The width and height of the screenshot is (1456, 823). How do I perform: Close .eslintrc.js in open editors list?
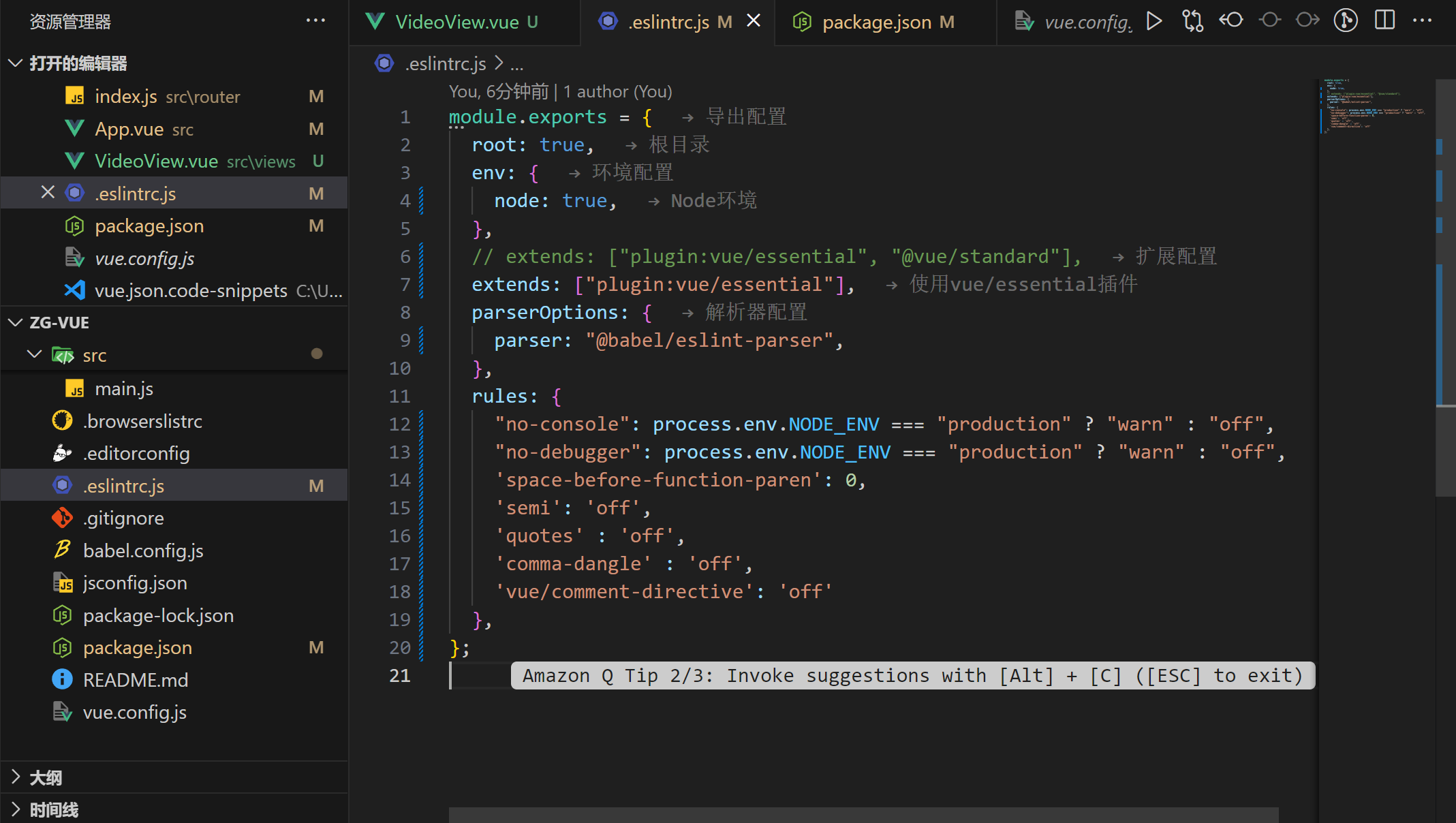(x=48, y=193)
